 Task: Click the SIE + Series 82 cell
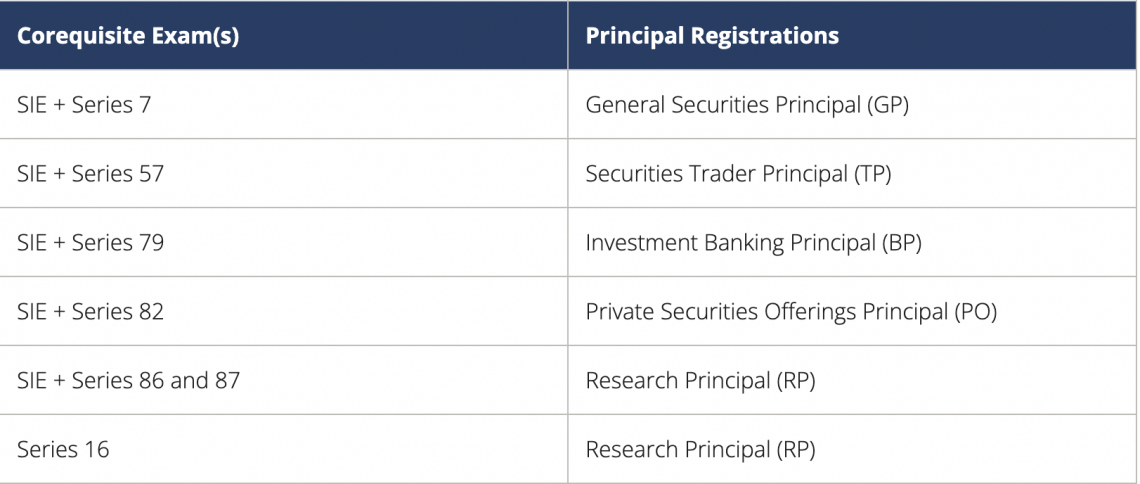tap(90, 312)
